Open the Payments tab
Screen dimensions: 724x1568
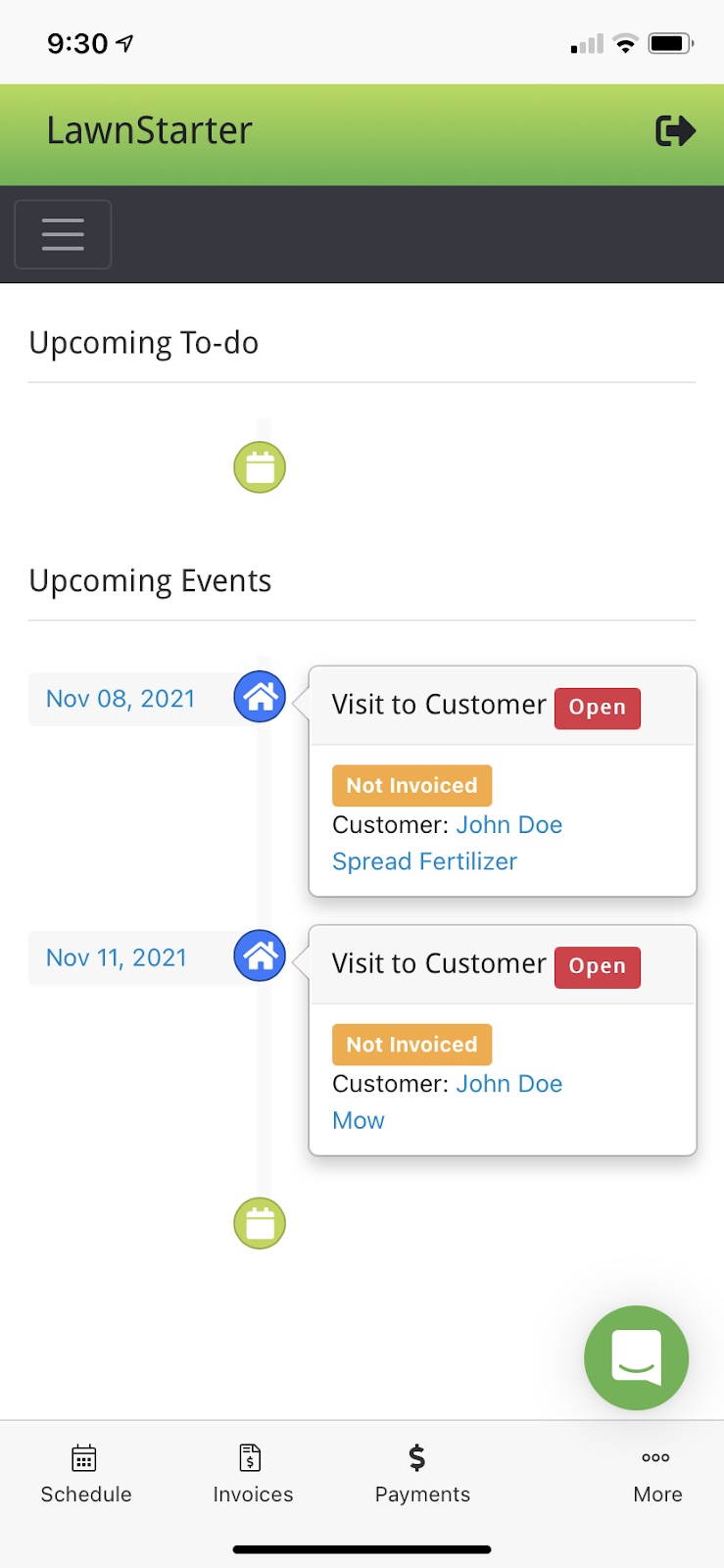(422, 1475)
